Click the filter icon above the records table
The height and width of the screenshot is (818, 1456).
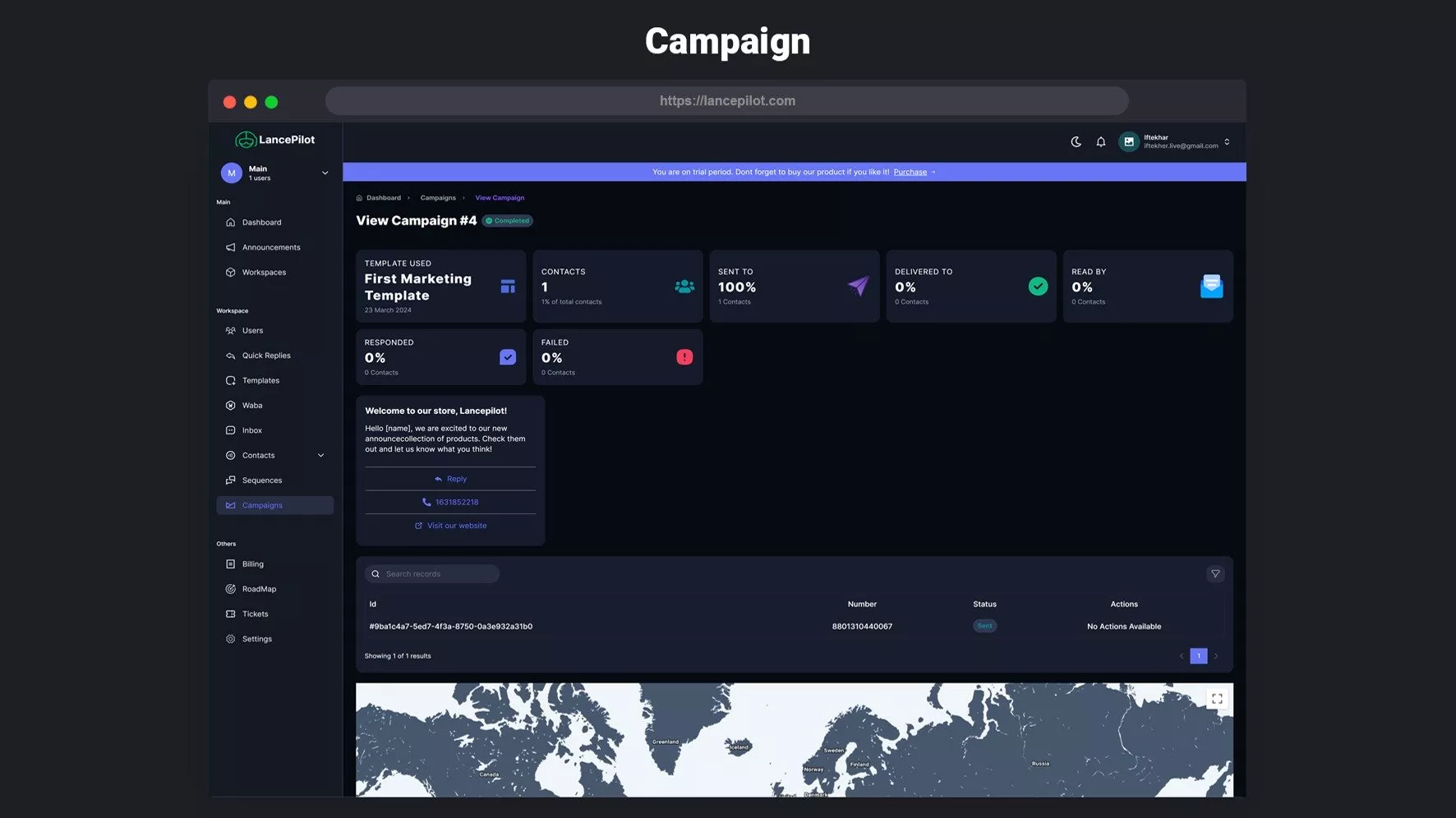1215,574
